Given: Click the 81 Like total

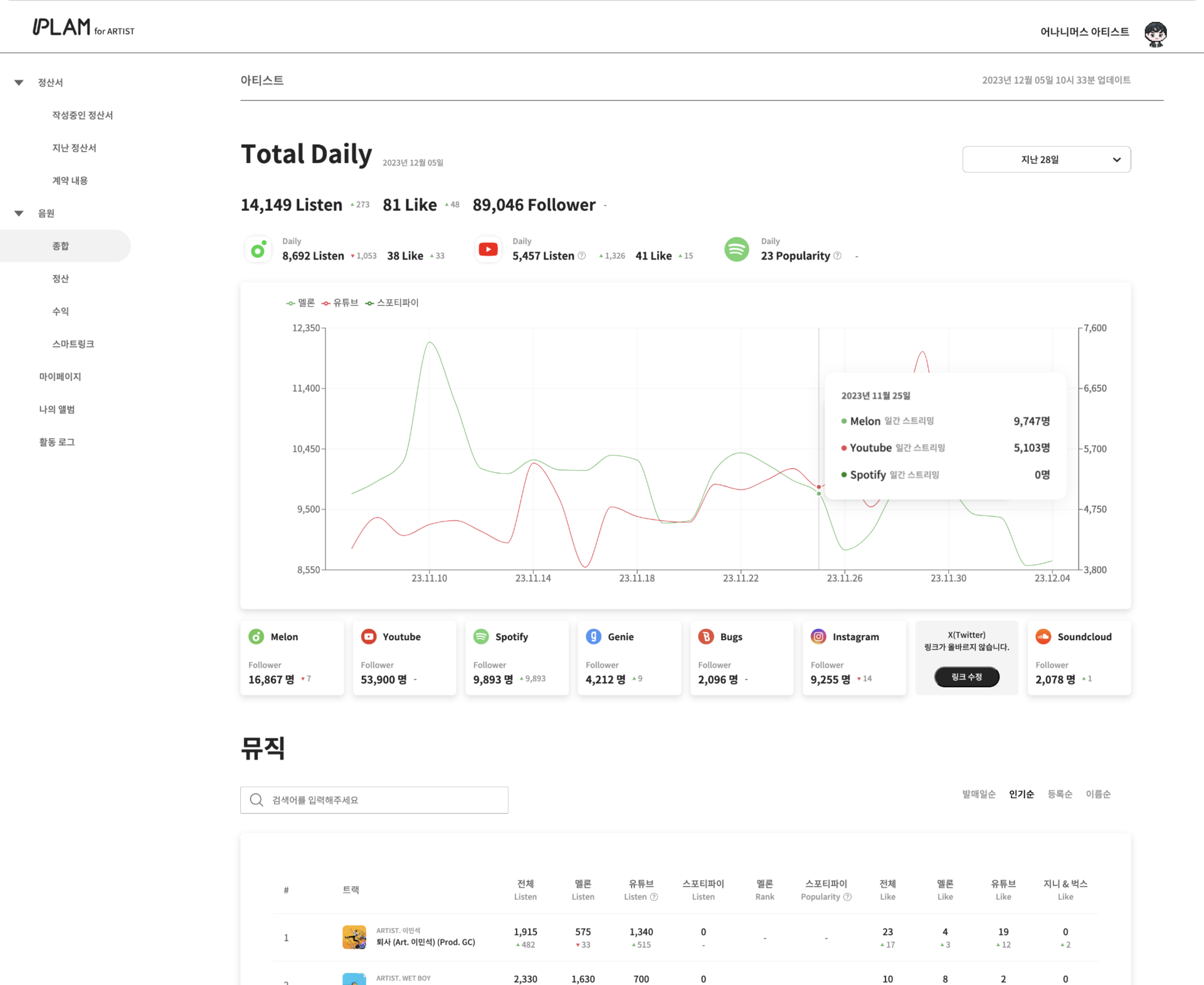Looking at the screenshot, I should point(409,205).
